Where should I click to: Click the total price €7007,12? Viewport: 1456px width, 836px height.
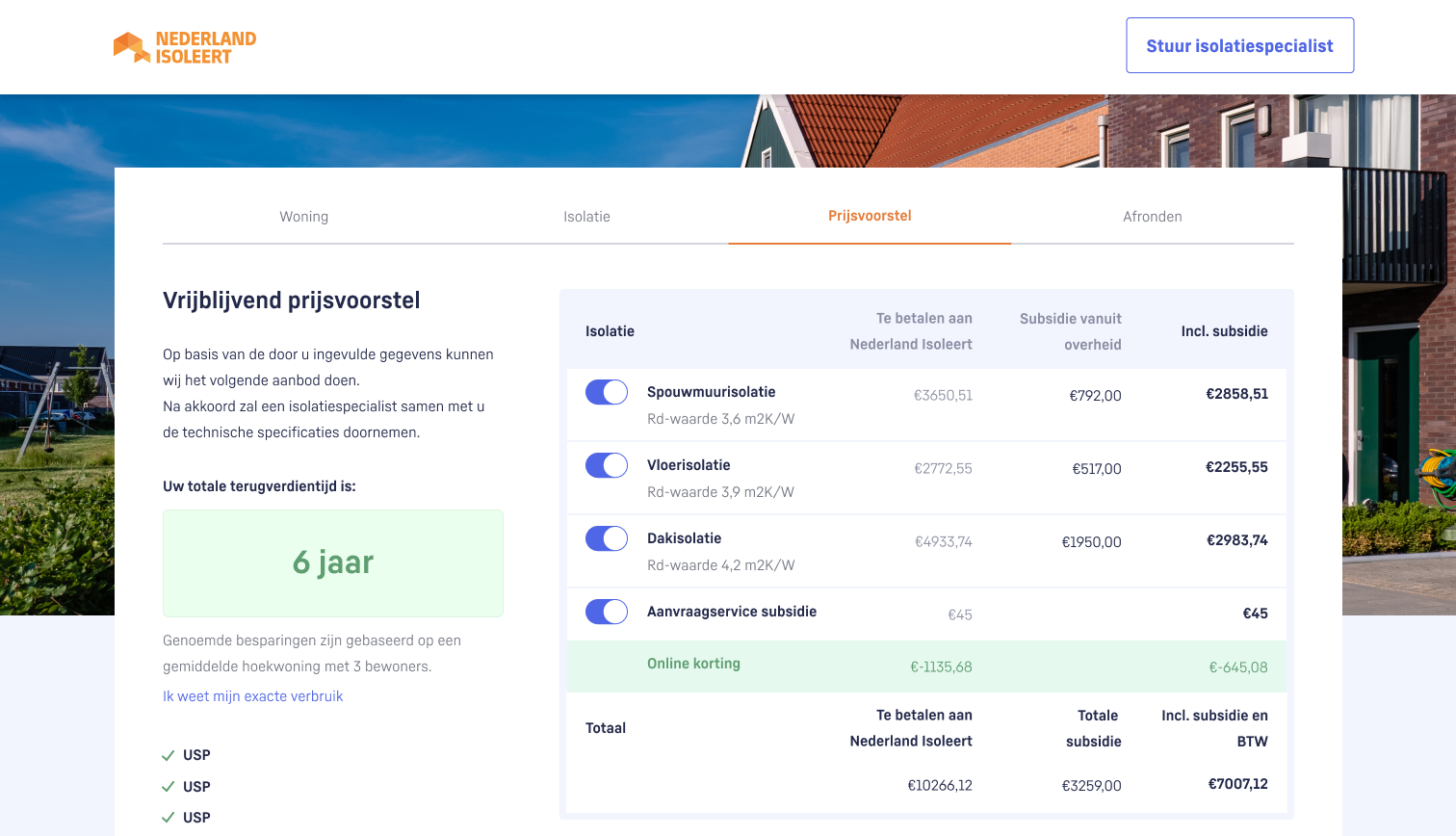click(x=1237, y=784)
